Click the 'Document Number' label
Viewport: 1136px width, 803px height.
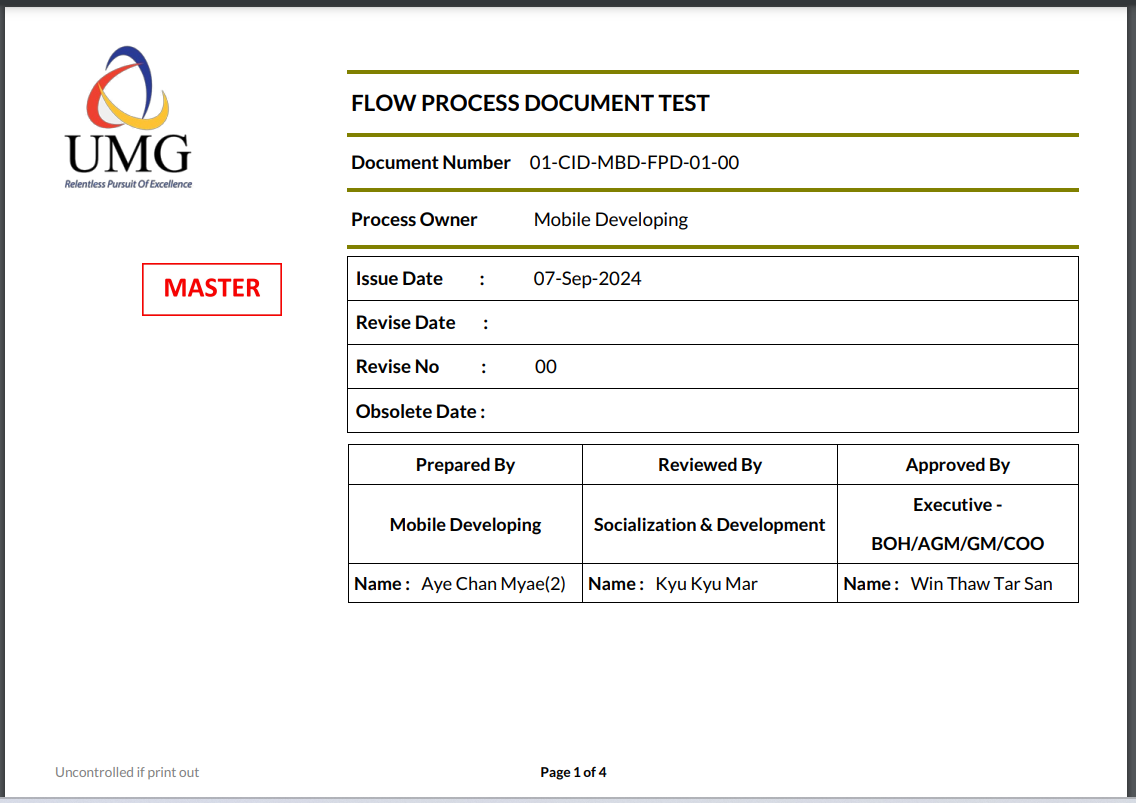pos(430,162)
